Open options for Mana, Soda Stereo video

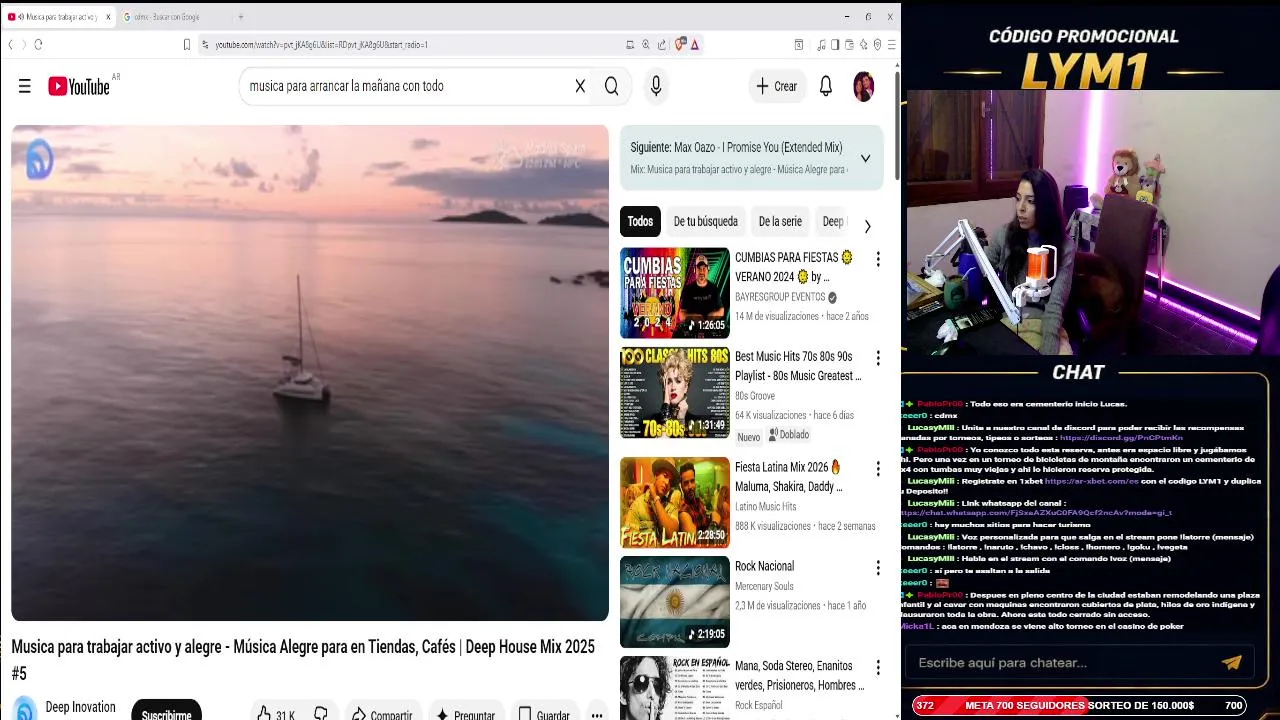pos(878,667)
